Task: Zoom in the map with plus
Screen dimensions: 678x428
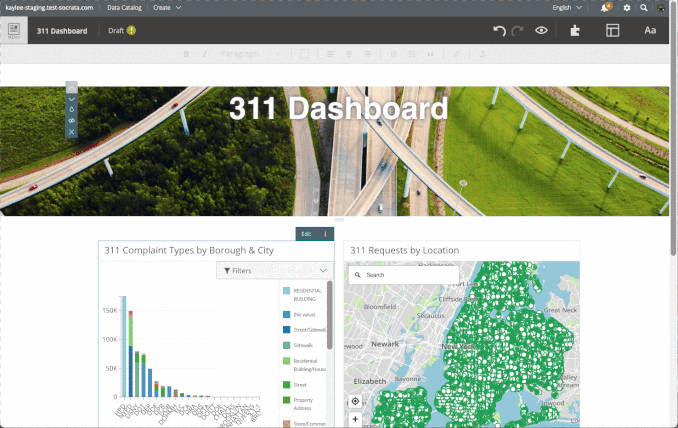Action: (x=355, y=419)
